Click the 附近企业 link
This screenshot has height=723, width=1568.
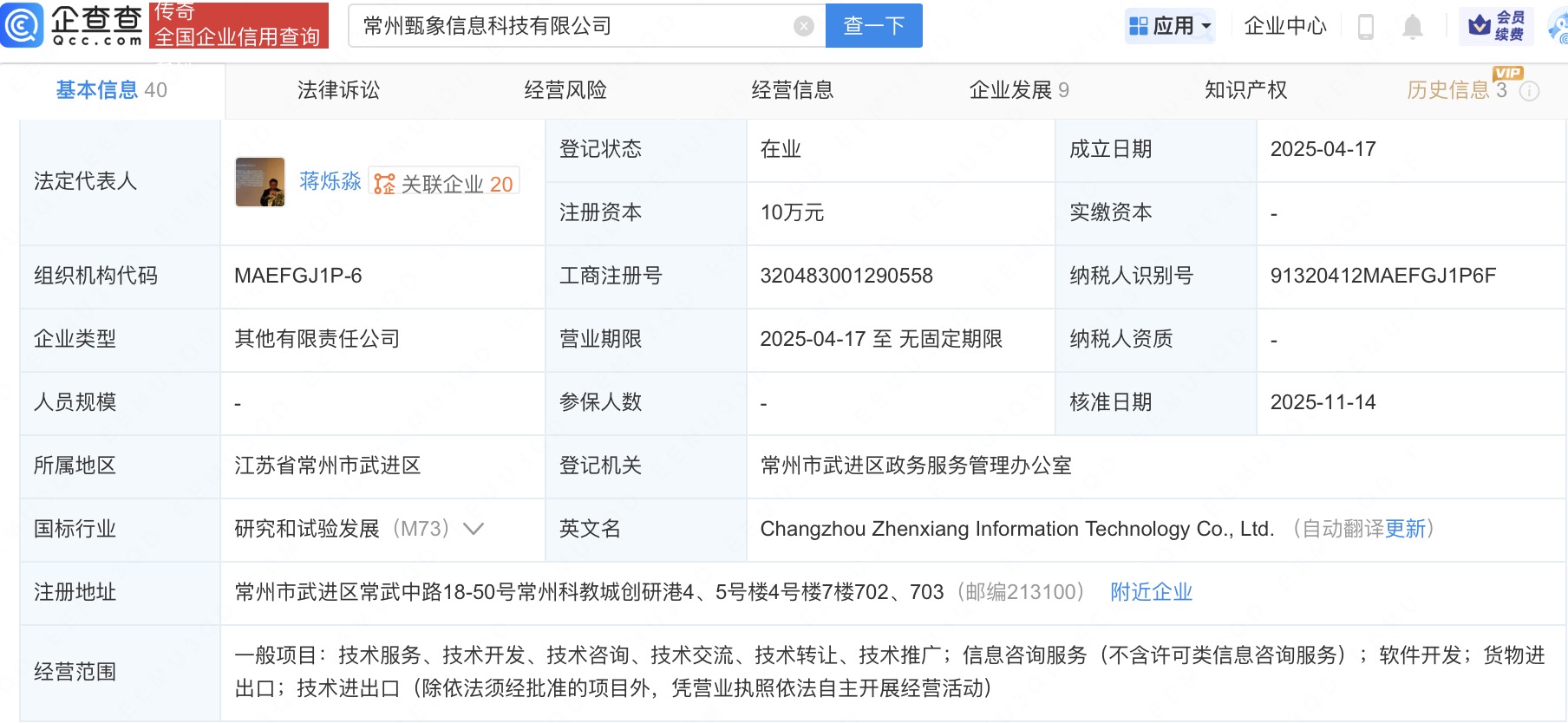(1151, 592)
